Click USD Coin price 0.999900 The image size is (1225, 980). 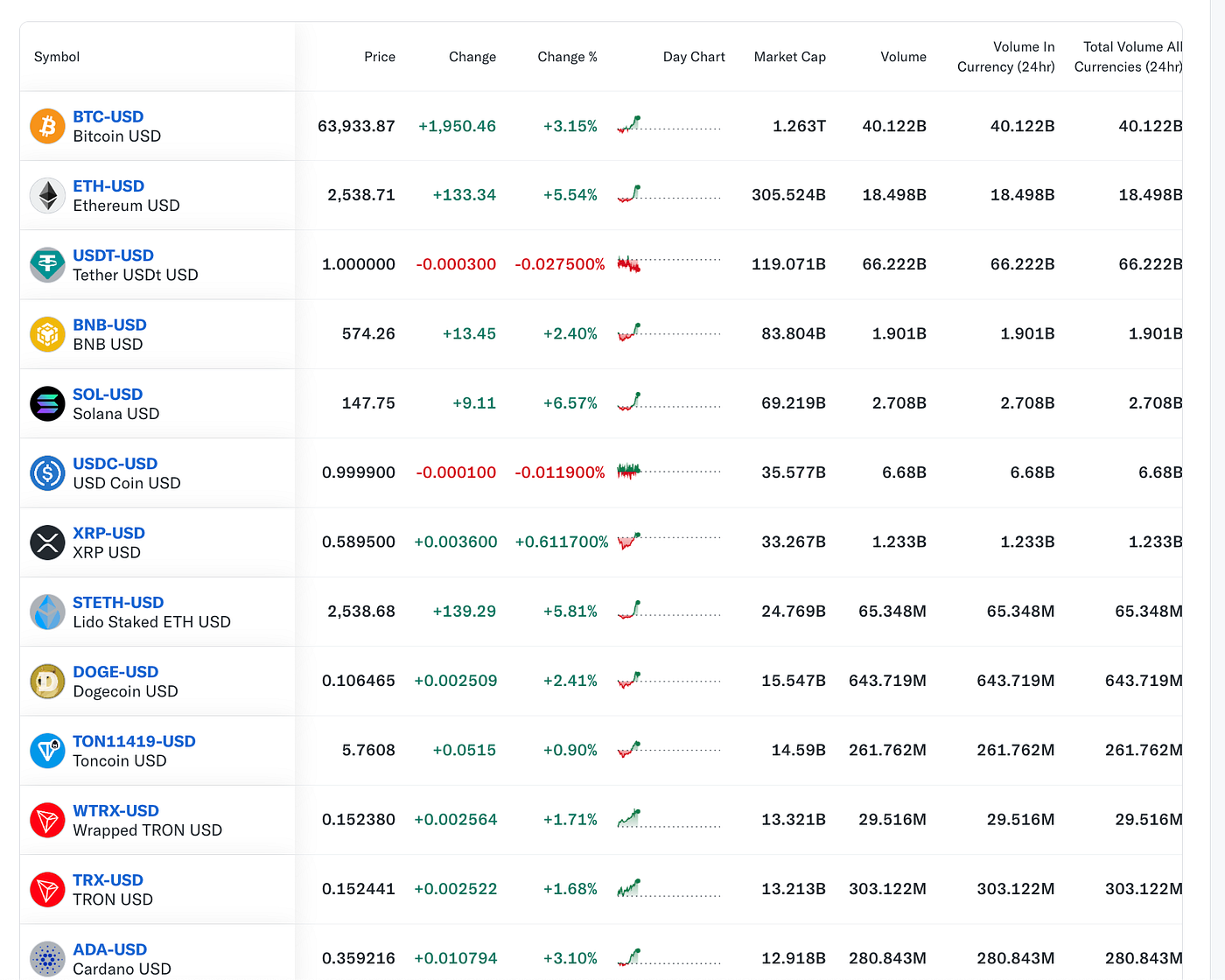point(359,472)
